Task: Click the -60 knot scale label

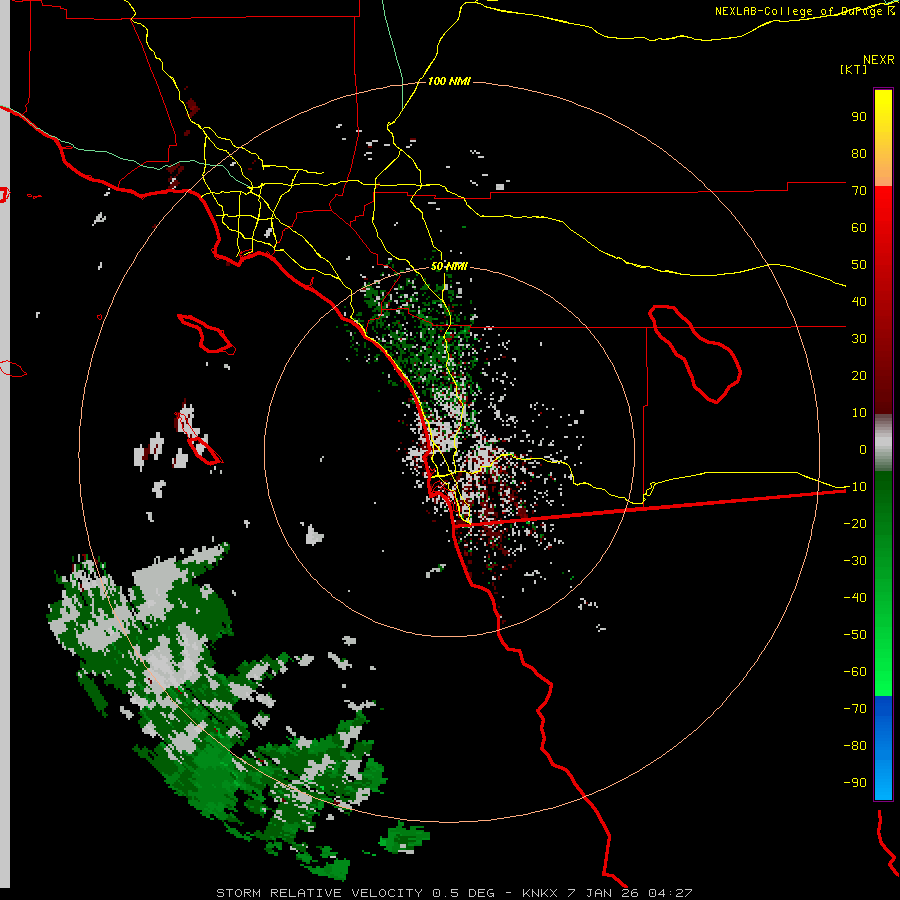Action: [x=855, y=672]
